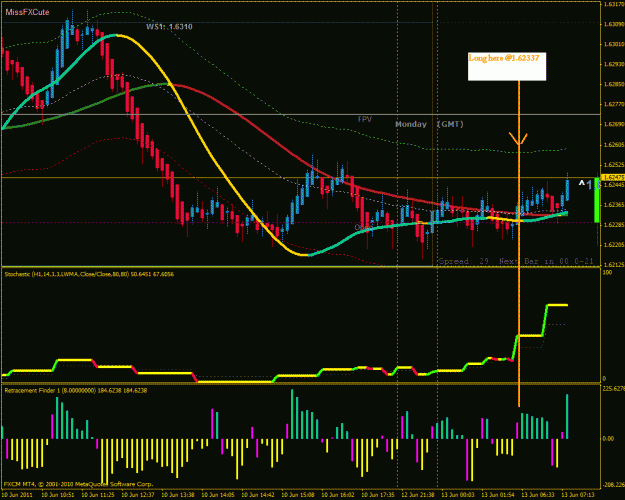Click time axis label 10 Jun 14:05

pyautogui.click(x=218, y=495)
